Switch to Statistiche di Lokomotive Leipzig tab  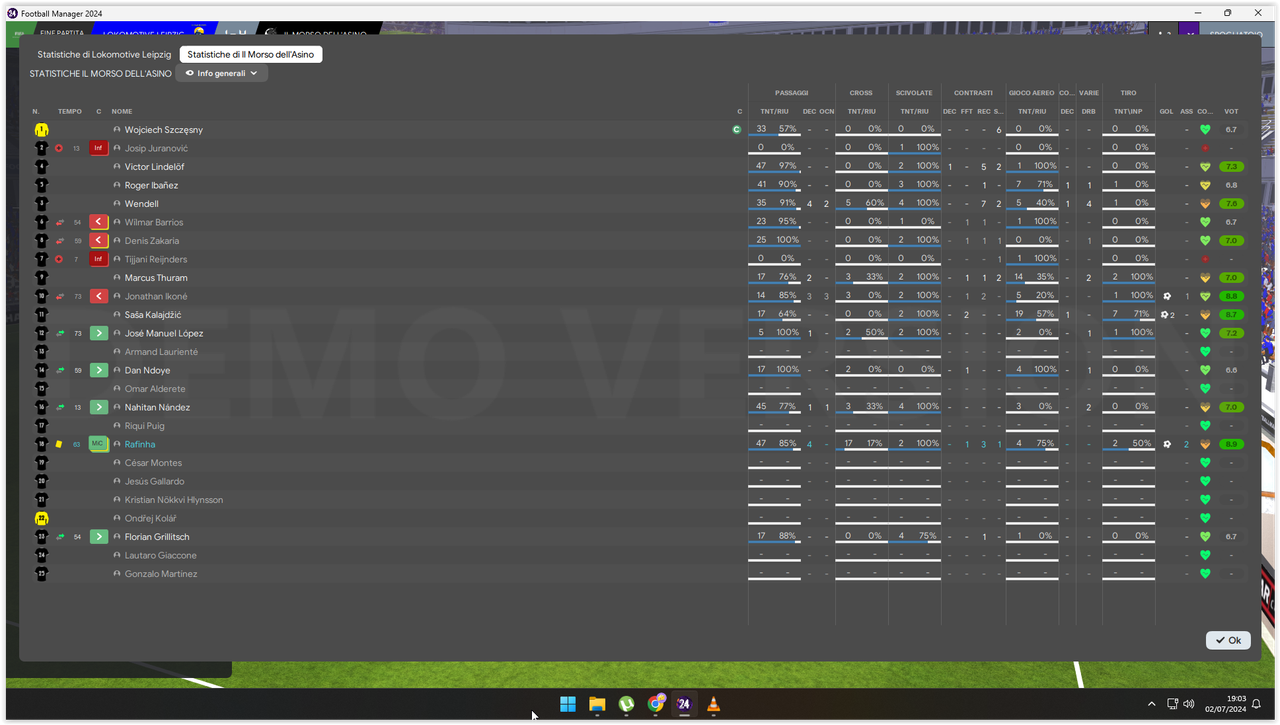click(x=104, y=54)
